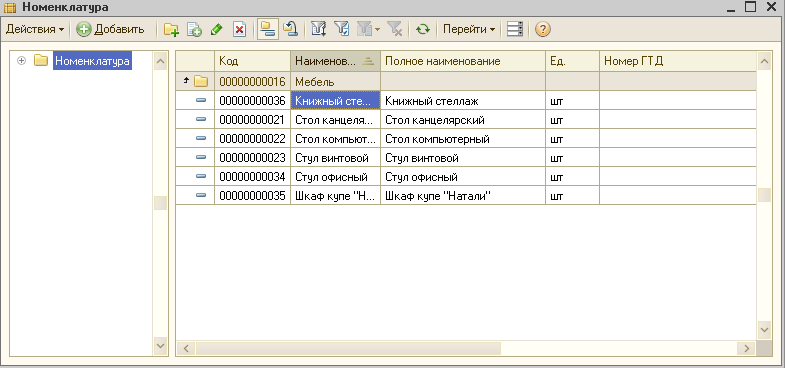
Task: Click the Код column header
Action: coord(252,61)
